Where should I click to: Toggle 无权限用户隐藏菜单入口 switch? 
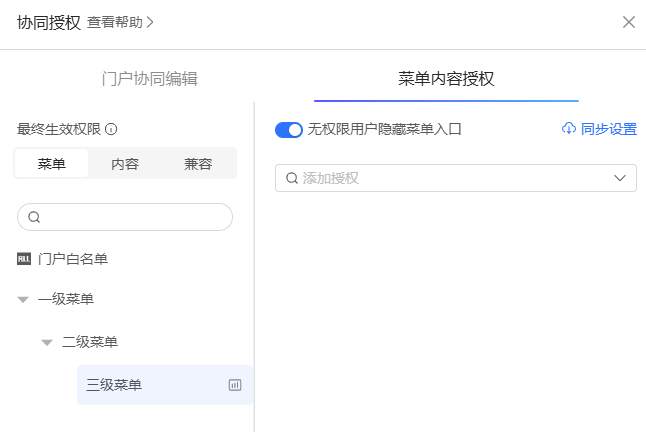click(x=289, y=129)
